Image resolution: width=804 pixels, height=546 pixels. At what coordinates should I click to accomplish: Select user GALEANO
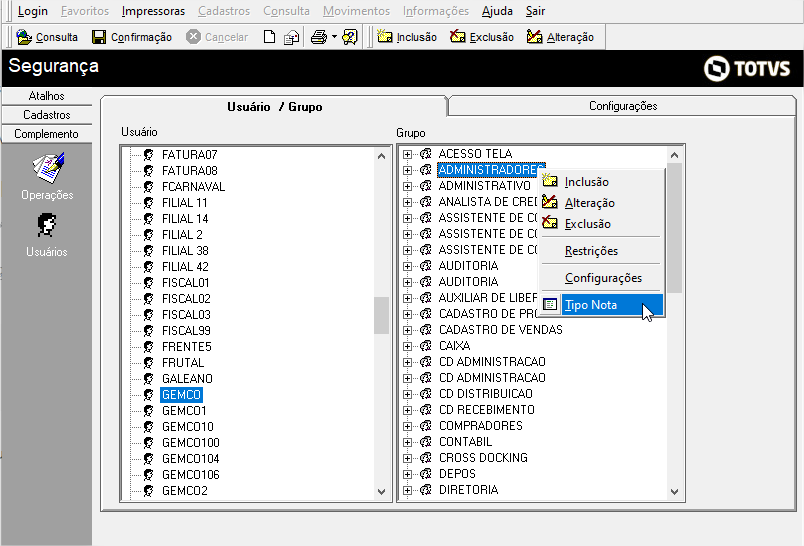point(187,379)
